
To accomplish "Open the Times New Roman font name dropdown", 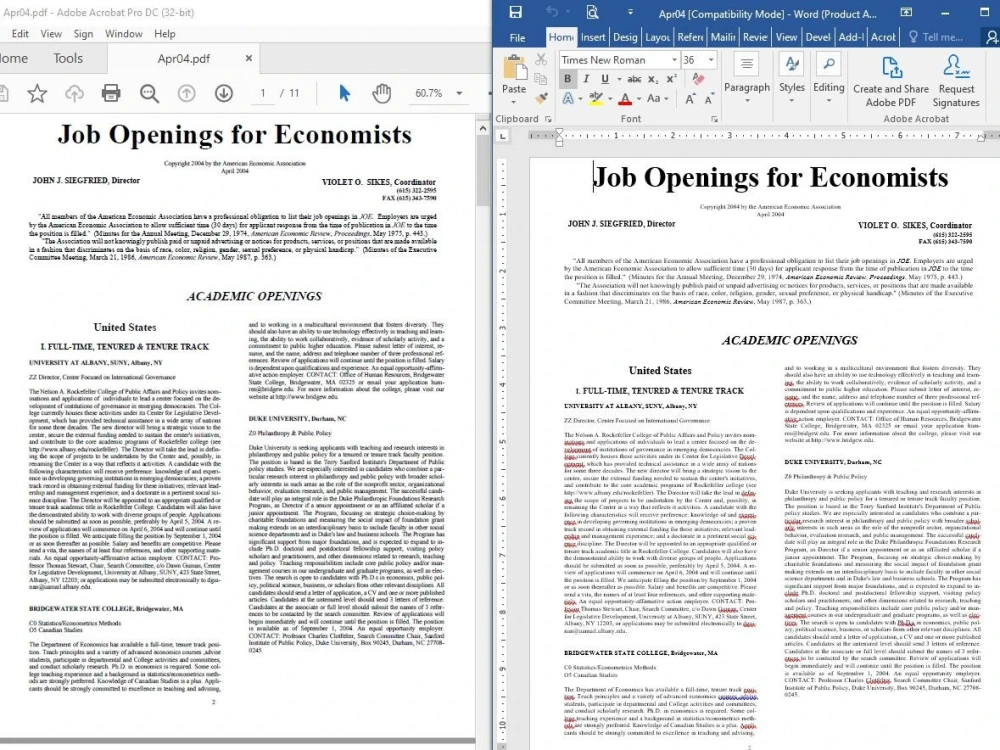I will (674, 59).
